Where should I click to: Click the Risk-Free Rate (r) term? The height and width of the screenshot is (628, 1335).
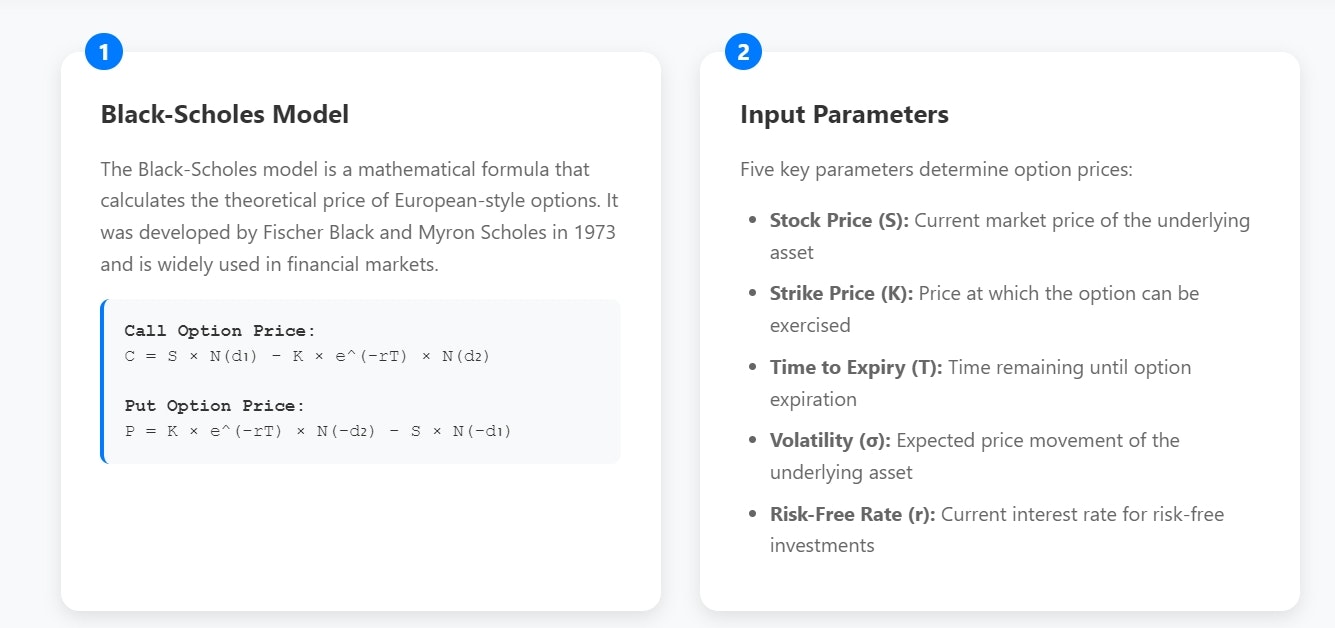coord(852,514)
